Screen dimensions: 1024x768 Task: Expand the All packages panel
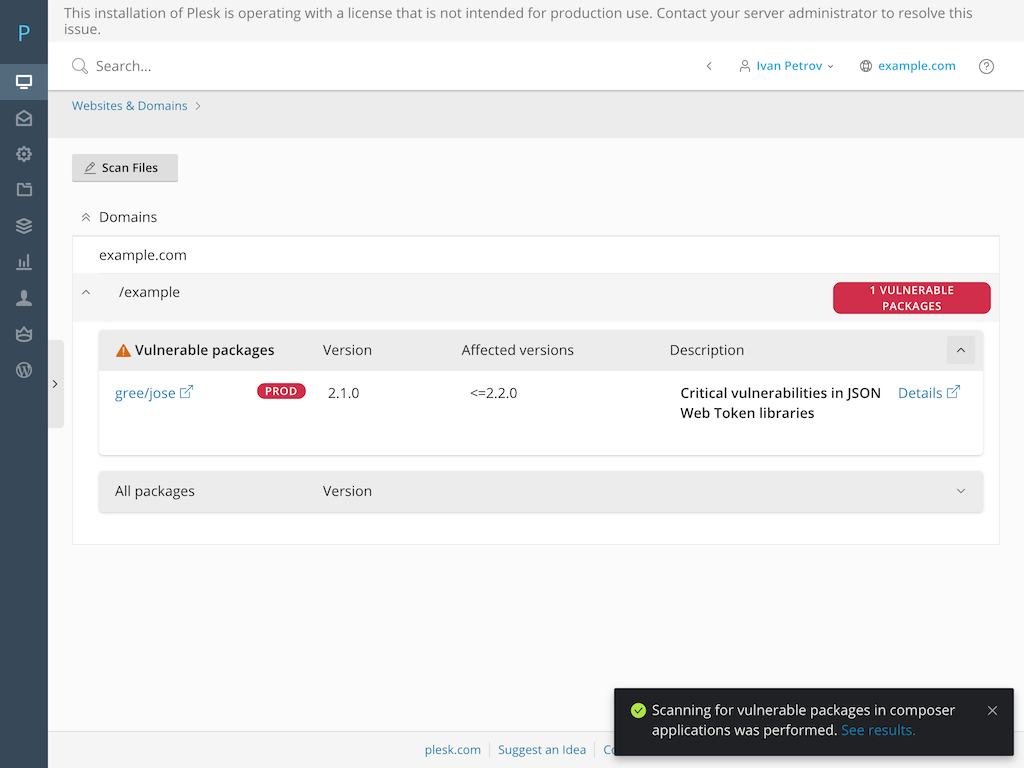pos(960,491)
